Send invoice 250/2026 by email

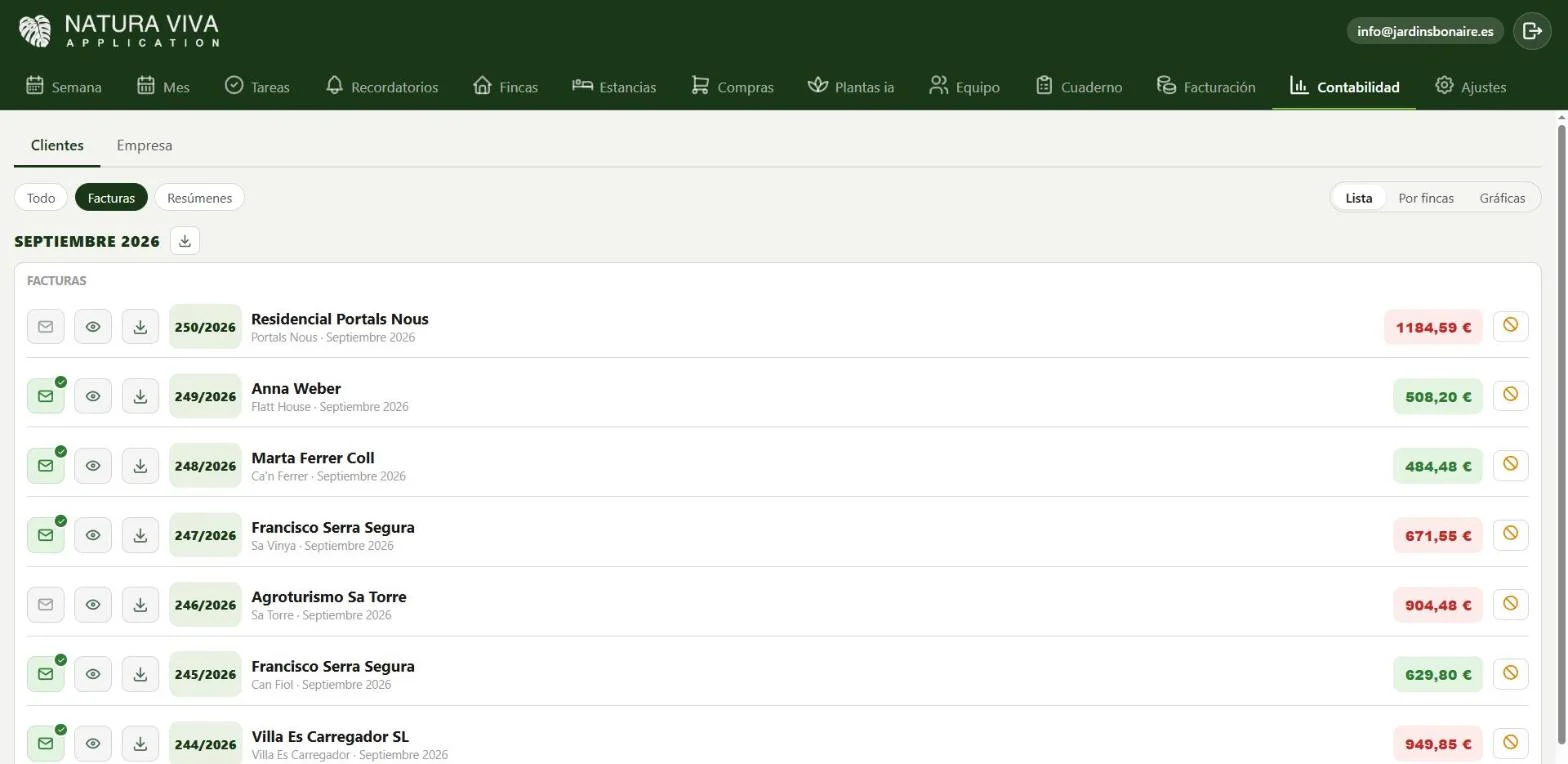(46, 327)
